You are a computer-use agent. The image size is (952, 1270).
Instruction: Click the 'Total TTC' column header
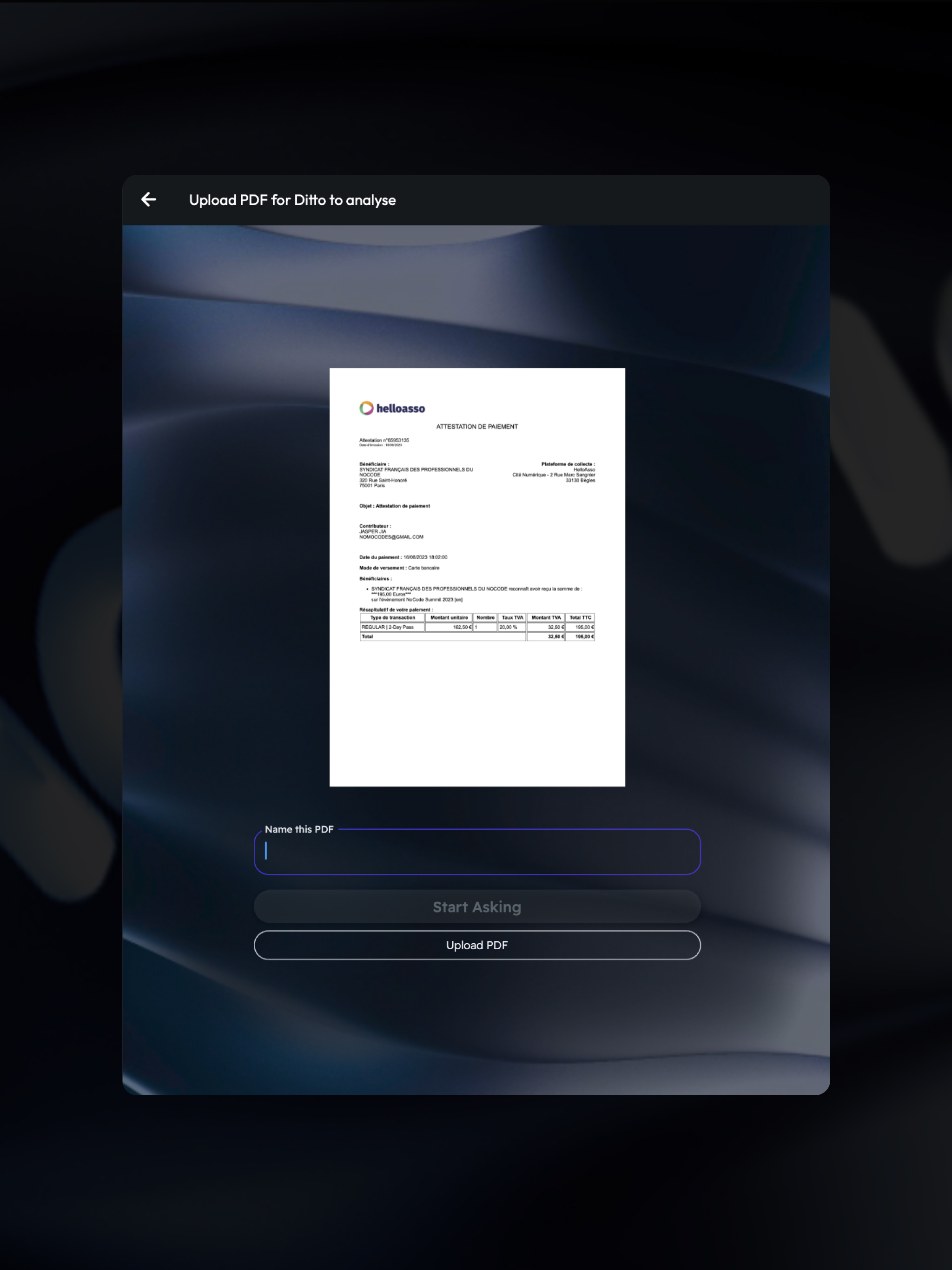pyautogui.click(x=580, y=618)
